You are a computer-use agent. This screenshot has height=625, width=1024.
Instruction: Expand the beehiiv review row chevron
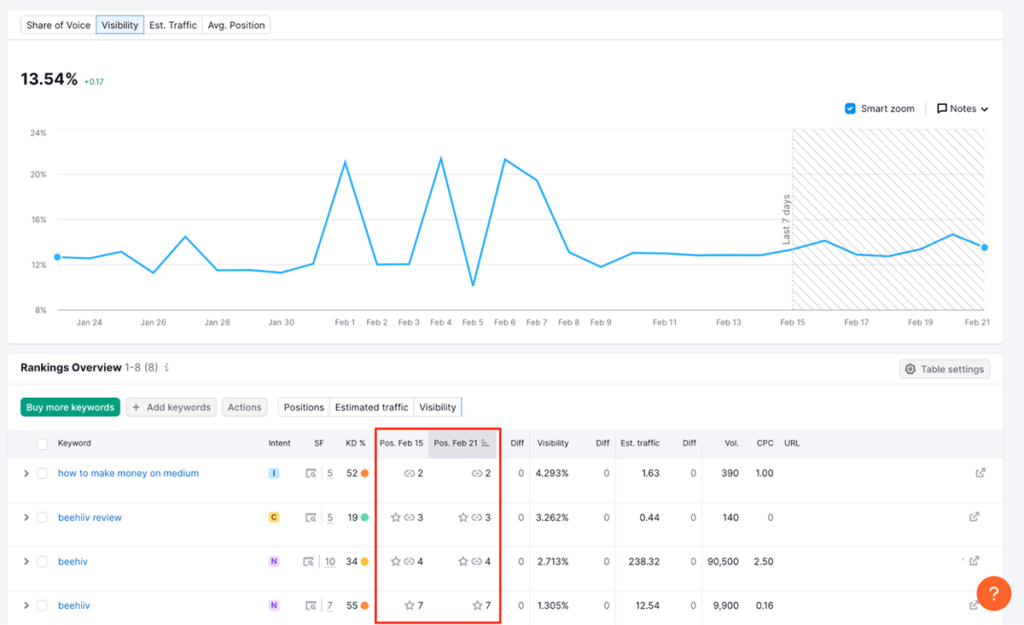coord(26,517)
